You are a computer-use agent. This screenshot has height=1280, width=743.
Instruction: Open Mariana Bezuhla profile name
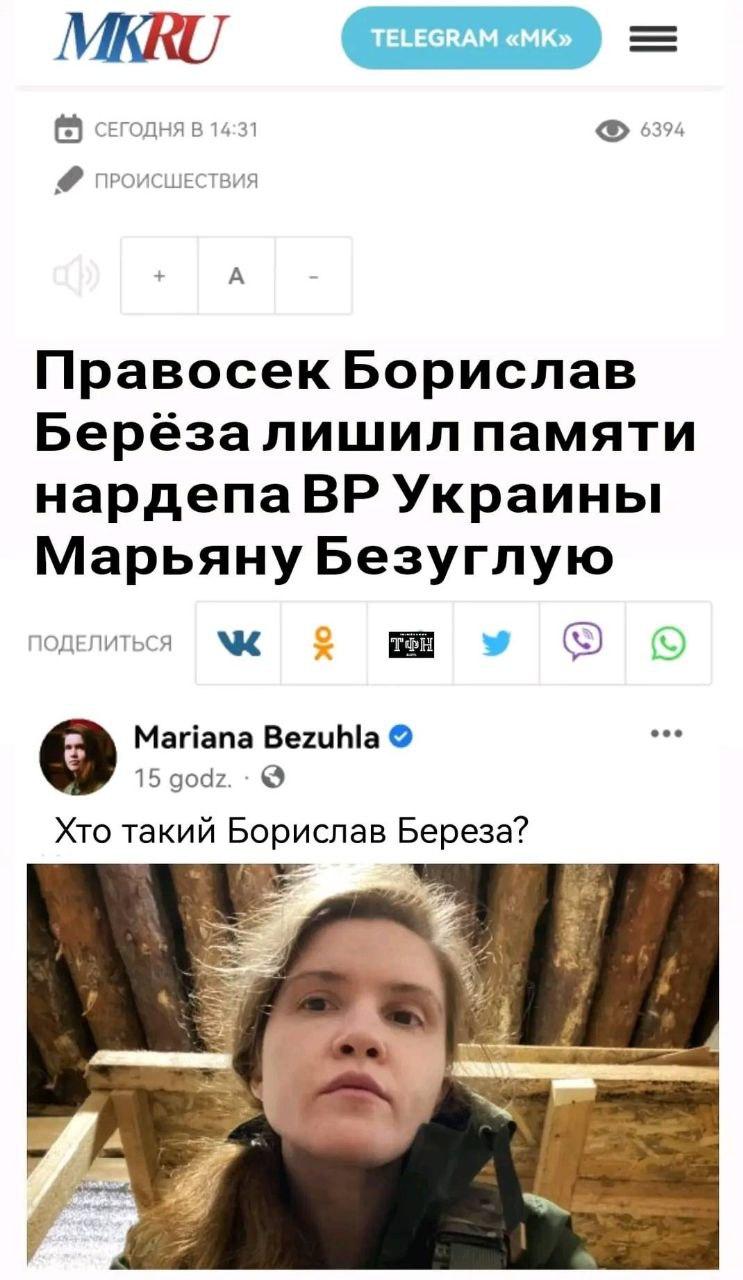(x=257, y=739)
